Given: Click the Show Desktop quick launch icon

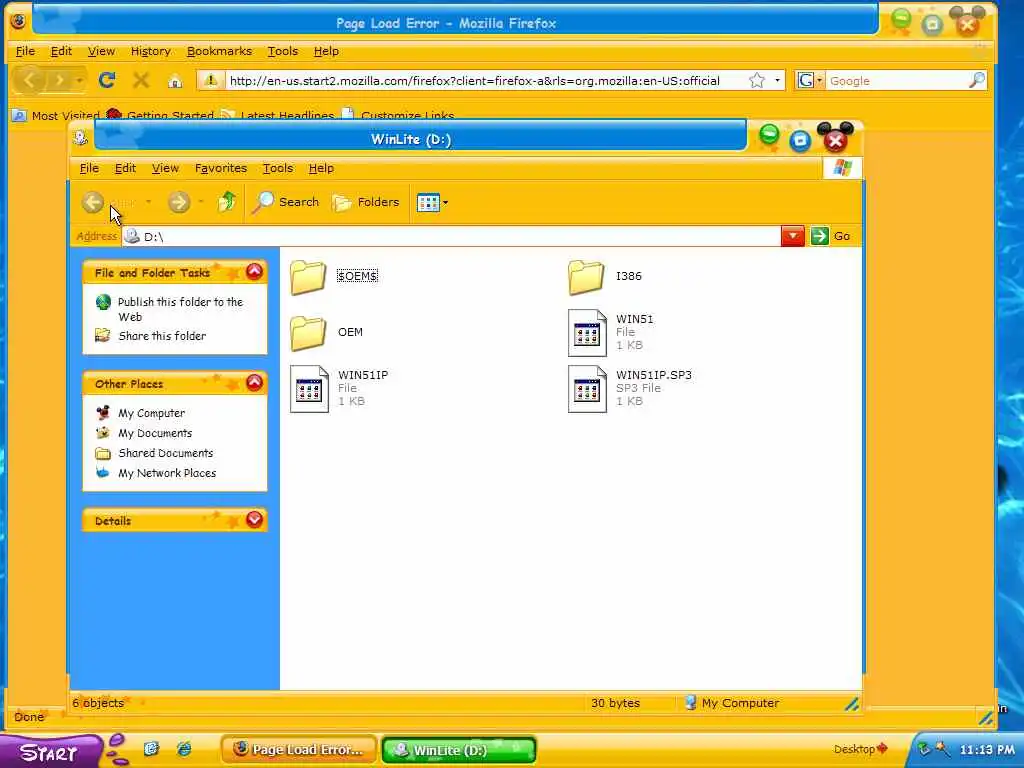Looking at the screenshot, I should (x=152, y=749).
